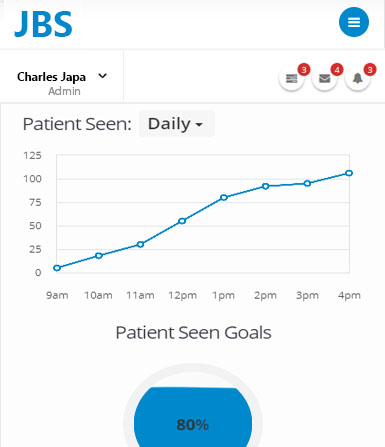Click the 12pm data point on chart
The image size is (385, 447).
[x=182, y=221]
